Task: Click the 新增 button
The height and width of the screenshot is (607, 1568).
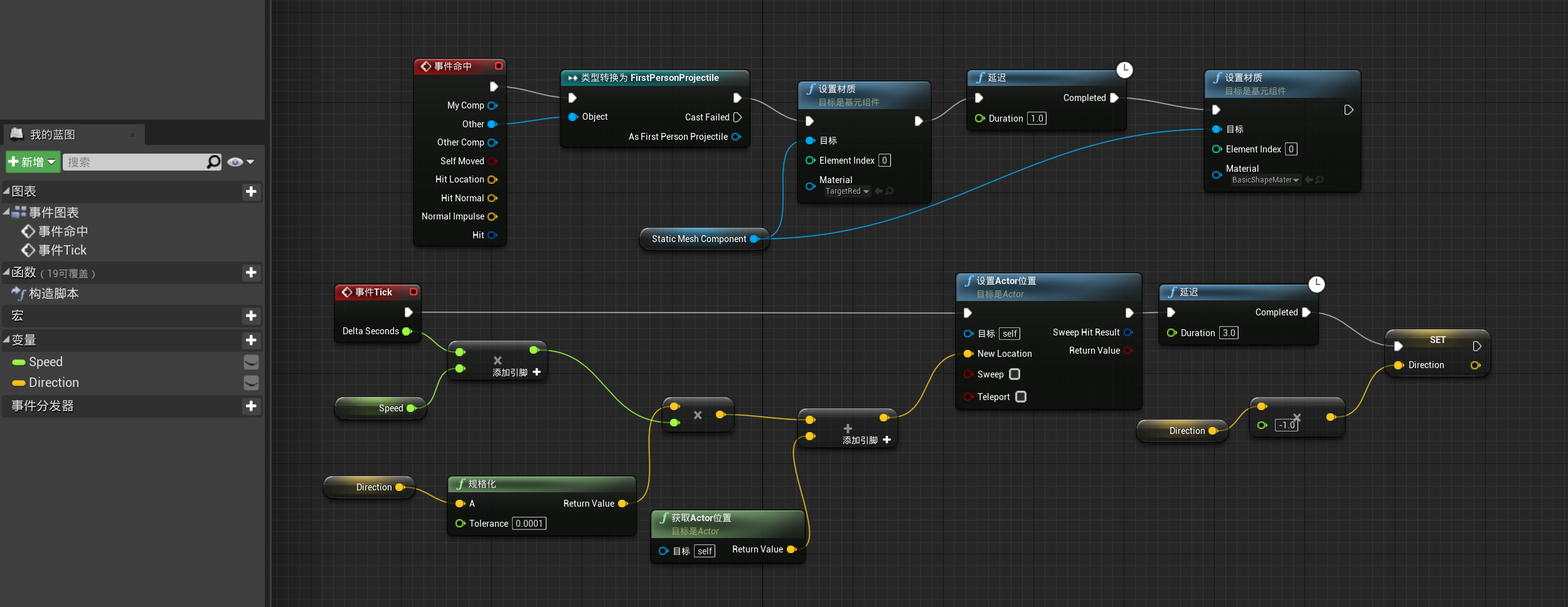Action: [28, 162]
